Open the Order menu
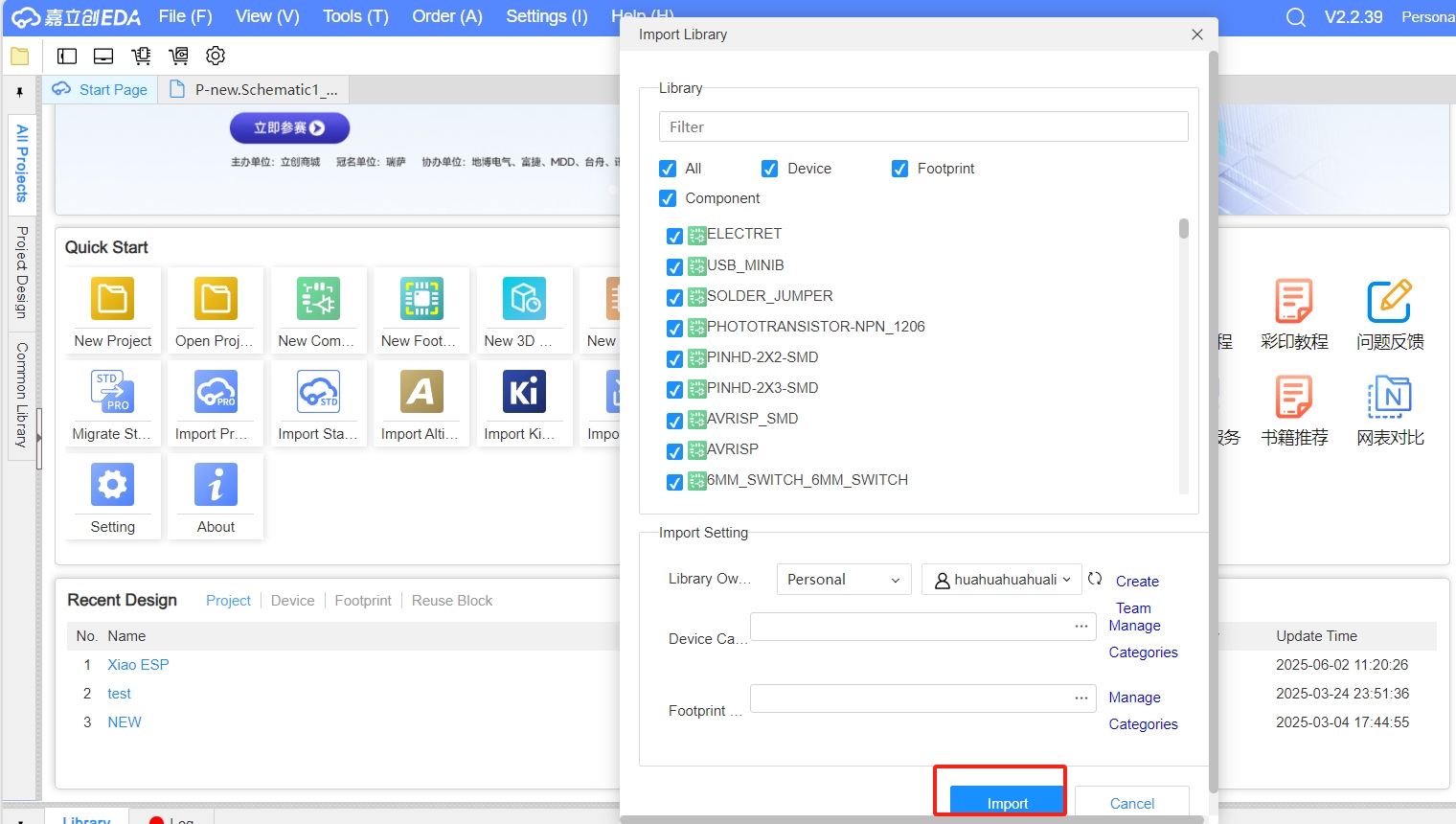This screenshot has height=824, width=1456. [447, 16]
